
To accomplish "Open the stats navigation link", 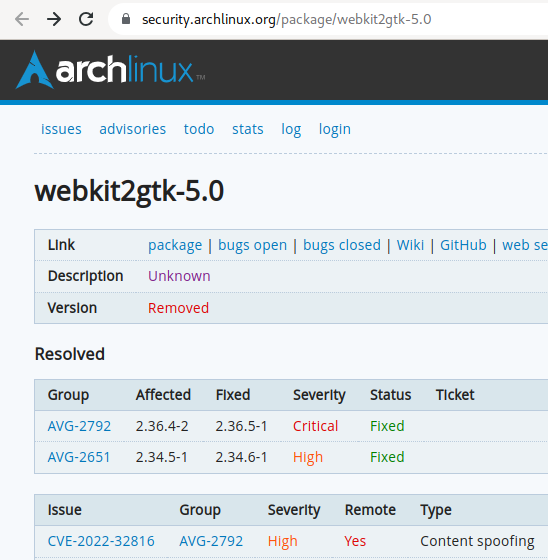I will point(248,129).
